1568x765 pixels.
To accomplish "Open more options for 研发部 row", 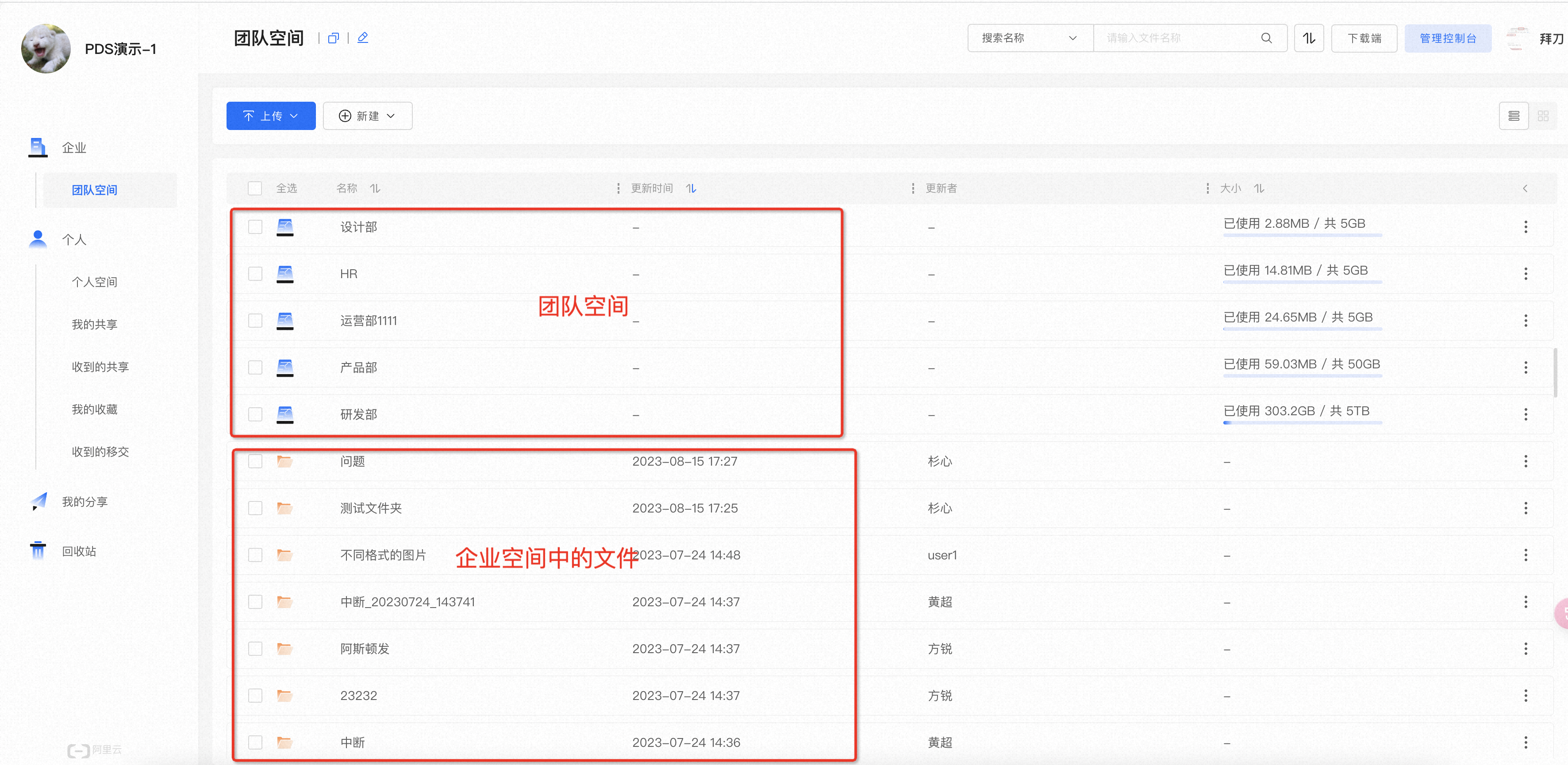I will click(x=1526, y=414).
